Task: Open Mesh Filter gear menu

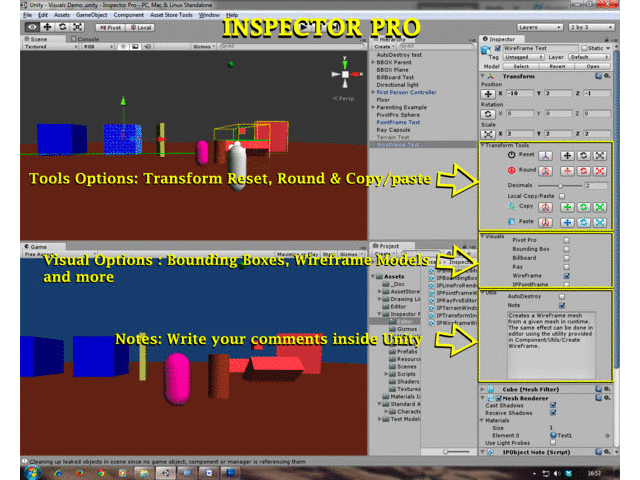Action: point(607,389)
